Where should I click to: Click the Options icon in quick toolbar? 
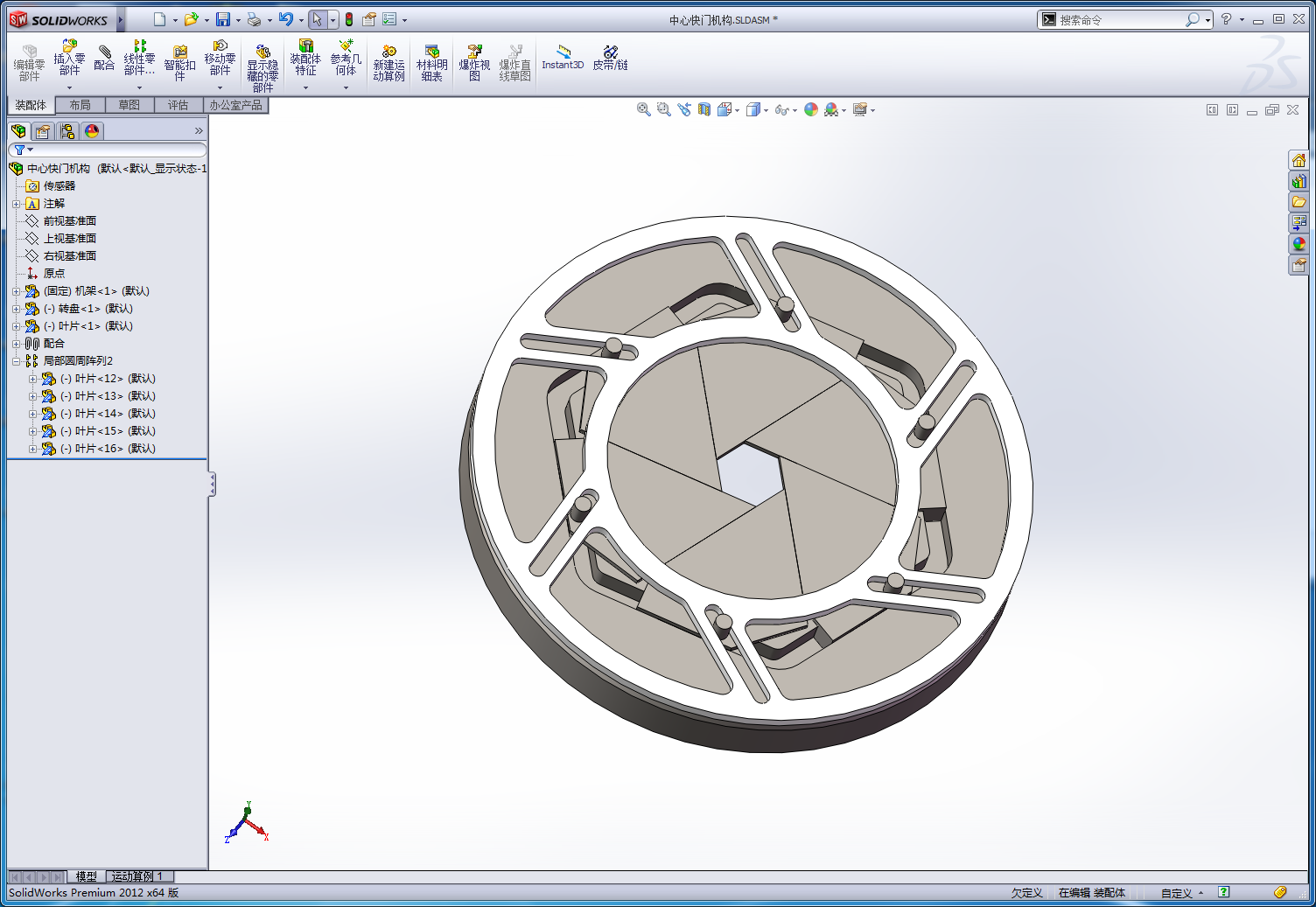click(x=390, y=19)
